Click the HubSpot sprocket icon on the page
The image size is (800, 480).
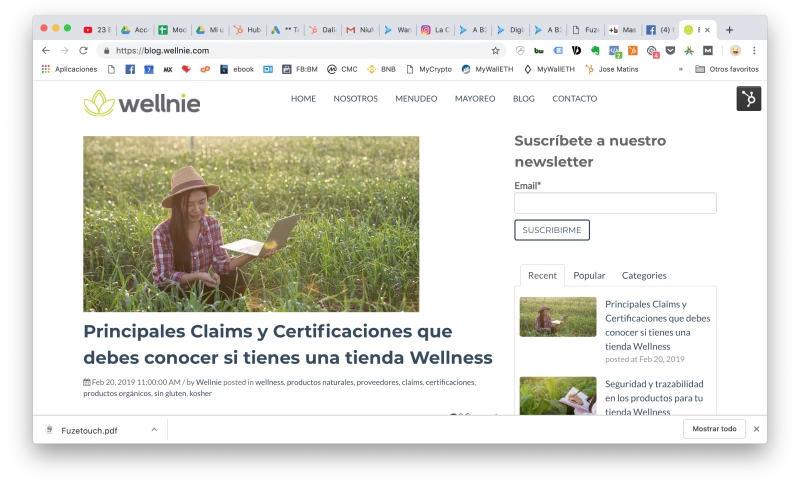(748, 98)
